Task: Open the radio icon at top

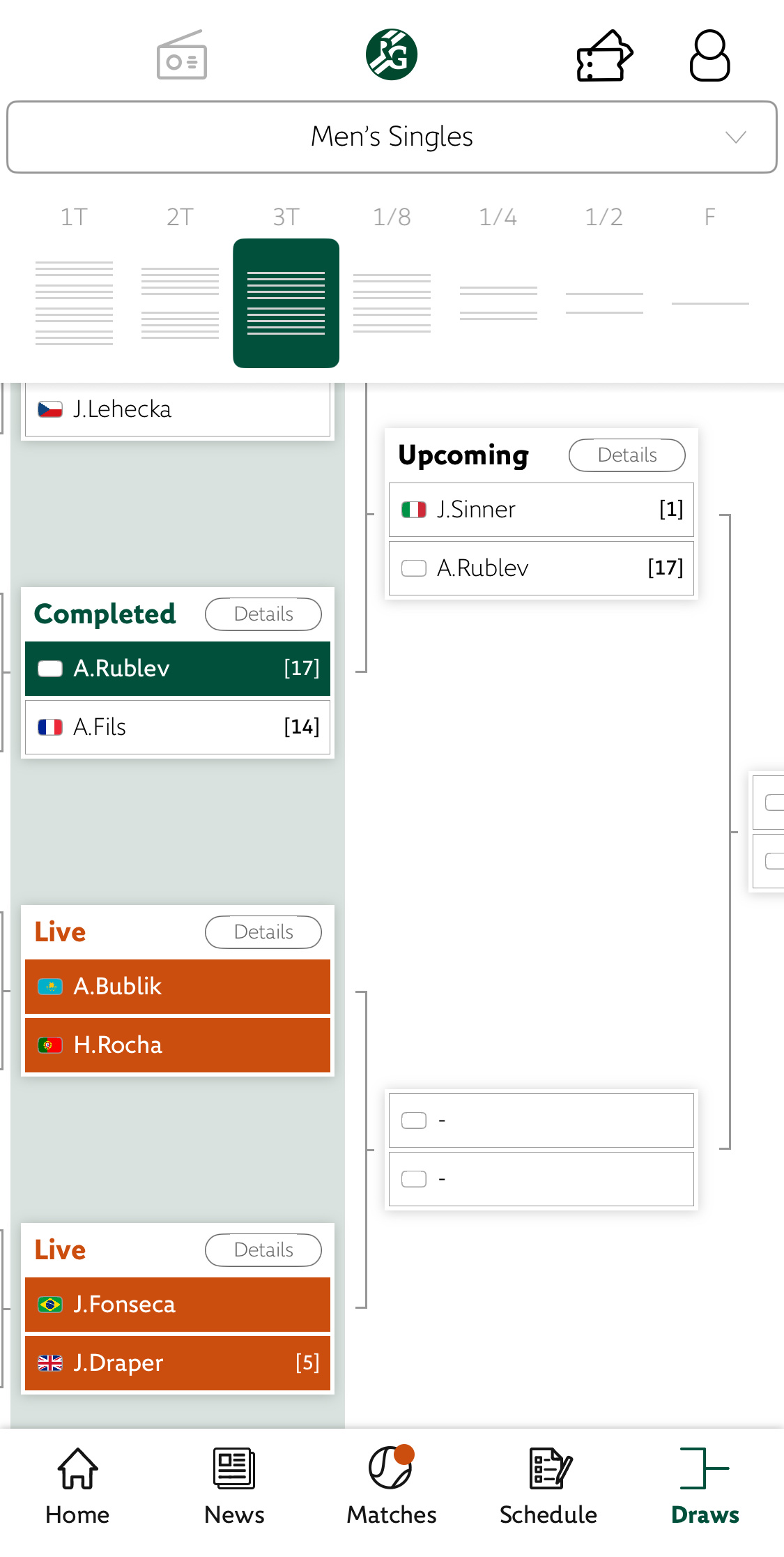Action: (182, 55)
